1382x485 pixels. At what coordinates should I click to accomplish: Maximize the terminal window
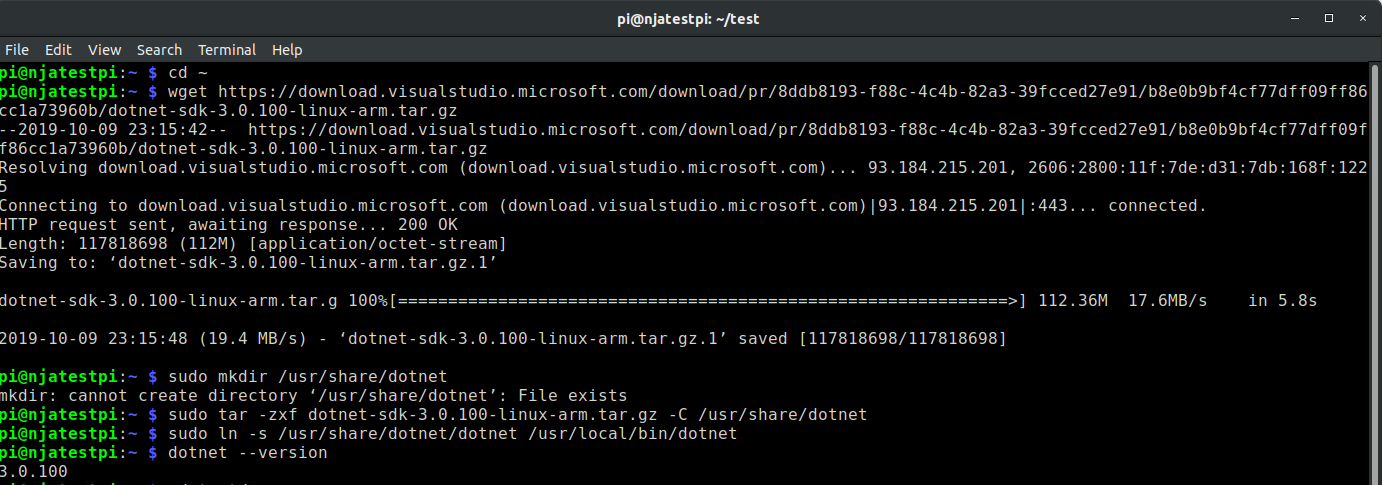point(1329,18)
